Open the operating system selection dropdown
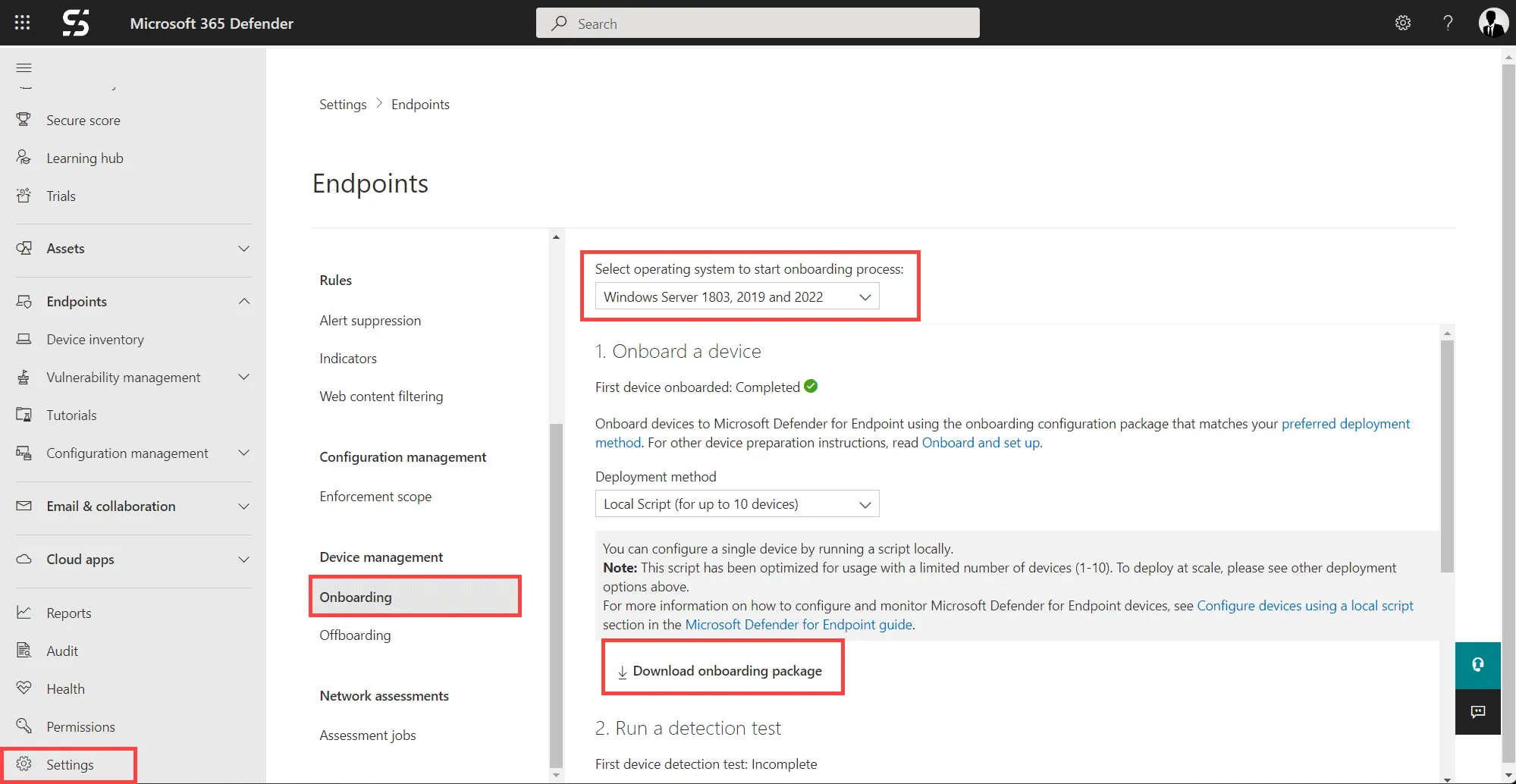This screenshot has width=1516, height=784. [737, 296]
